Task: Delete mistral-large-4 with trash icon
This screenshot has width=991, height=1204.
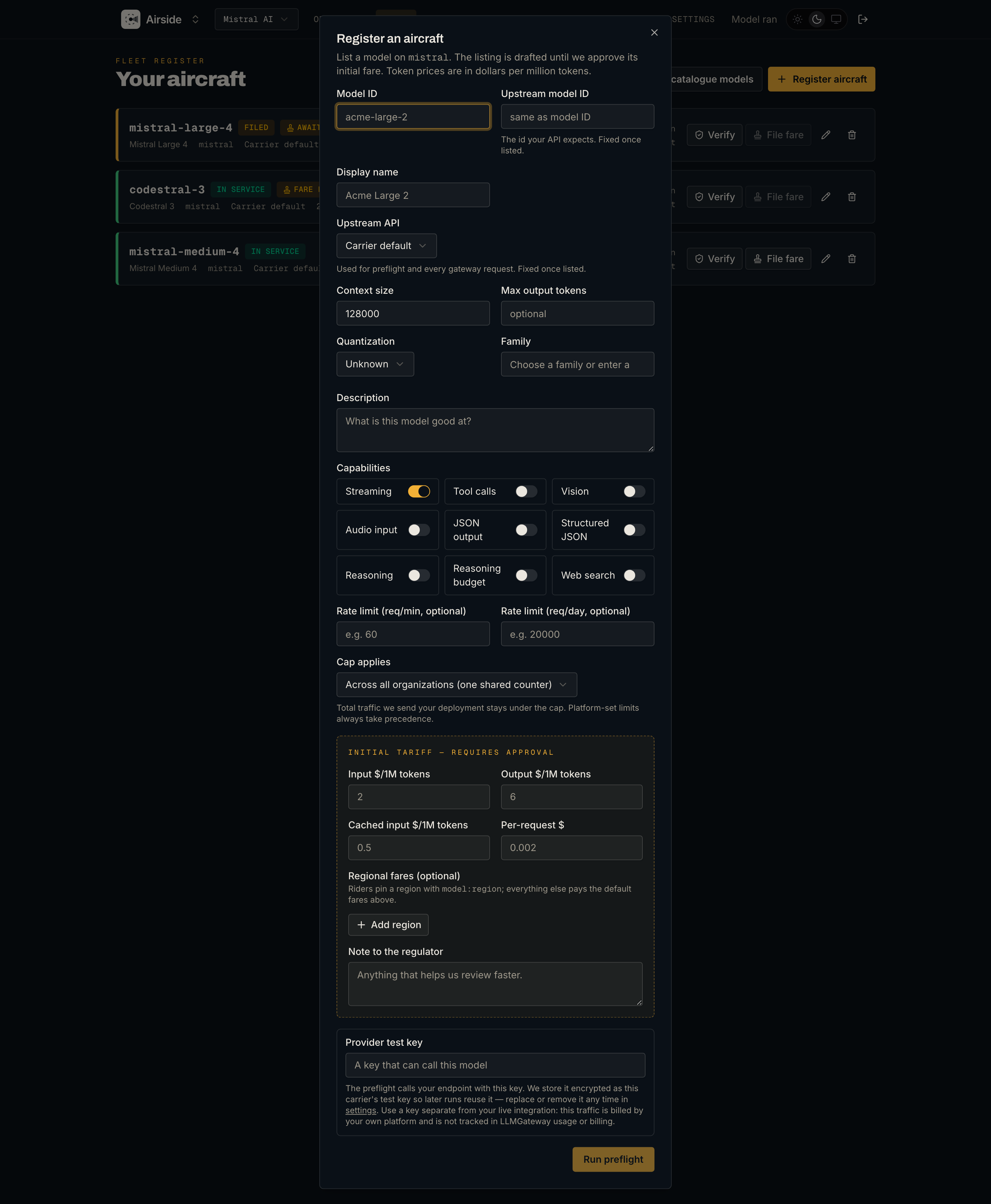Action: [852, 135]
